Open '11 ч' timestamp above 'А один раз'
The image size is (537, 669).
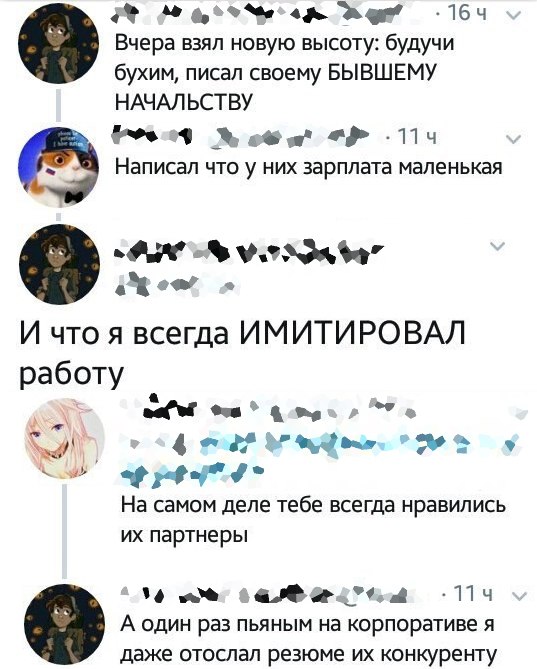point(472,594)
